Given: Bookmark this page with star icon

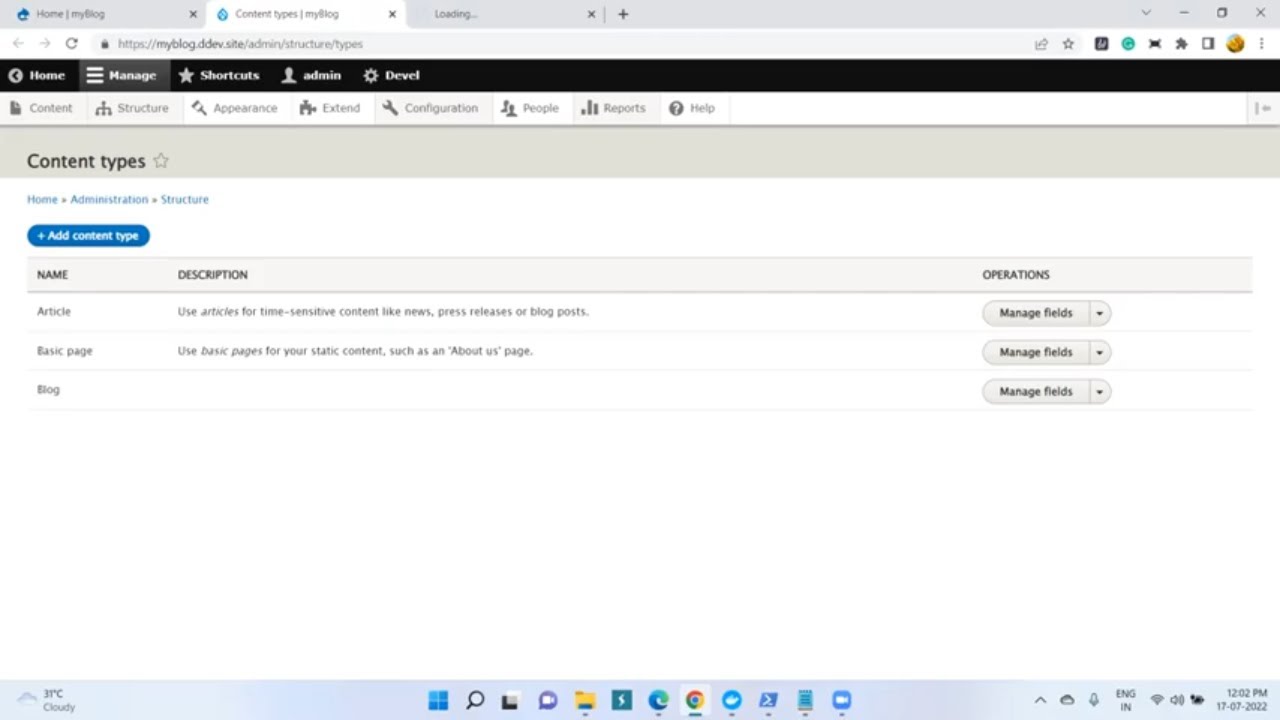Looking at the screenshot, I should [1068, 44].
